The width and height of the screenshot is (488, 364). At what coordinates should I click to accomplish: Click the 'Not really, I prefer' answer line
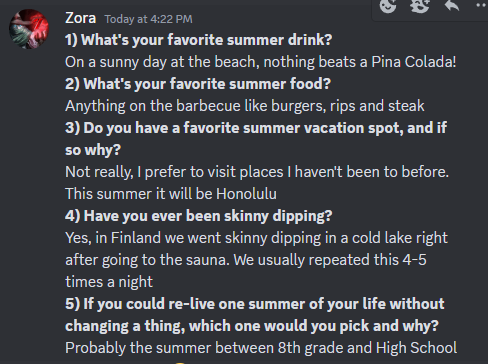257,172
